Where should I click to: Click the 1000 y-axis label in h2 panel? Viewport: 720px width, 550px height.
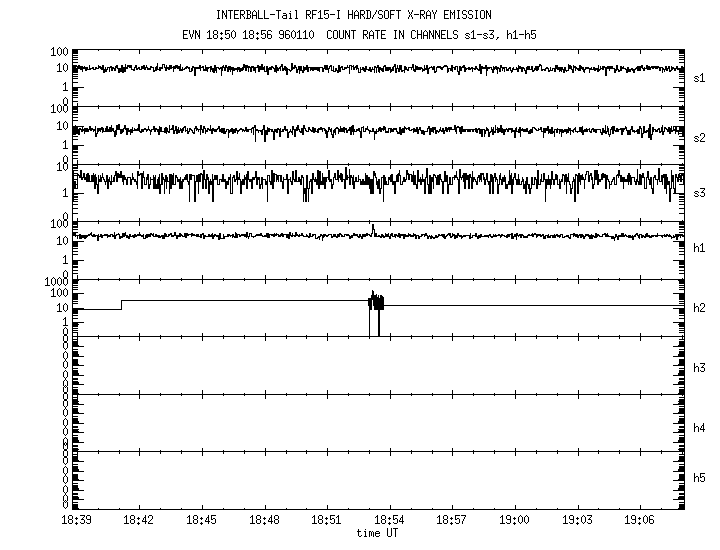57,283
